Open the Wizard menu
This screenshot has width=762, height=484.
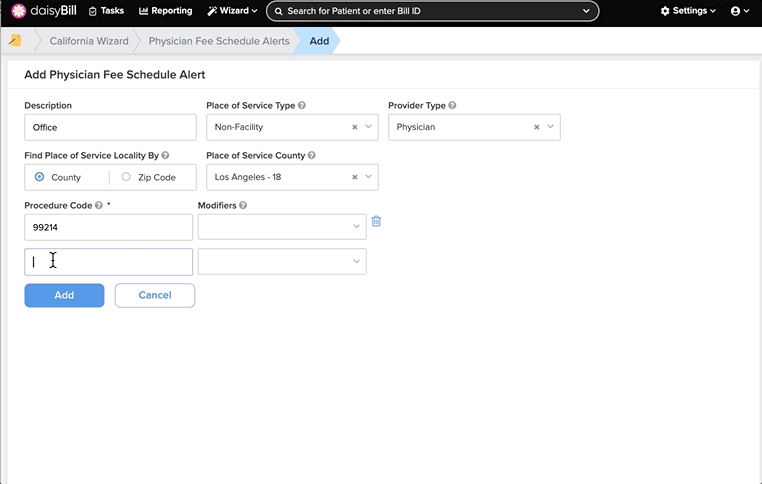tap(232, 11)
